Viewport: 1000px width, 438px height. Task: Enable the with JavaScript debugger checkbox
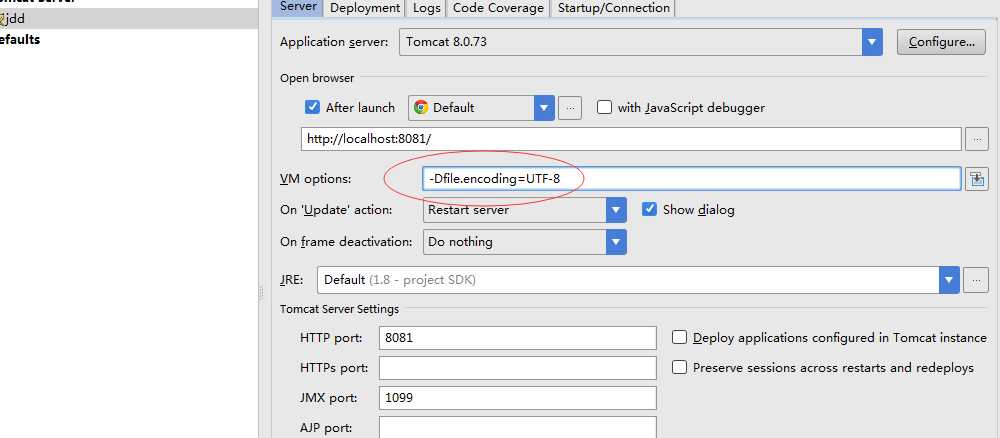pyautogui.click(x=604, y=107)
